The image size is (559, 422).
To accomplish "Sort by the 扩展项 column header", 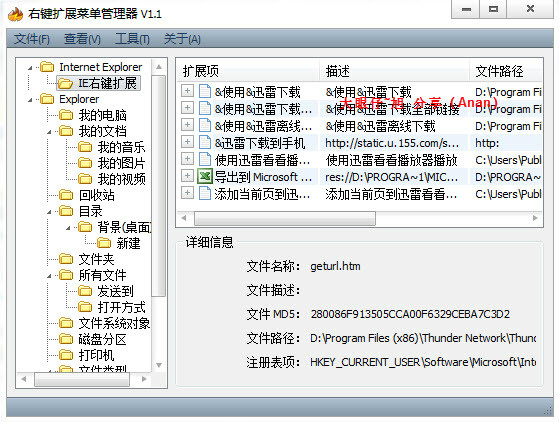I will point(248,71).
